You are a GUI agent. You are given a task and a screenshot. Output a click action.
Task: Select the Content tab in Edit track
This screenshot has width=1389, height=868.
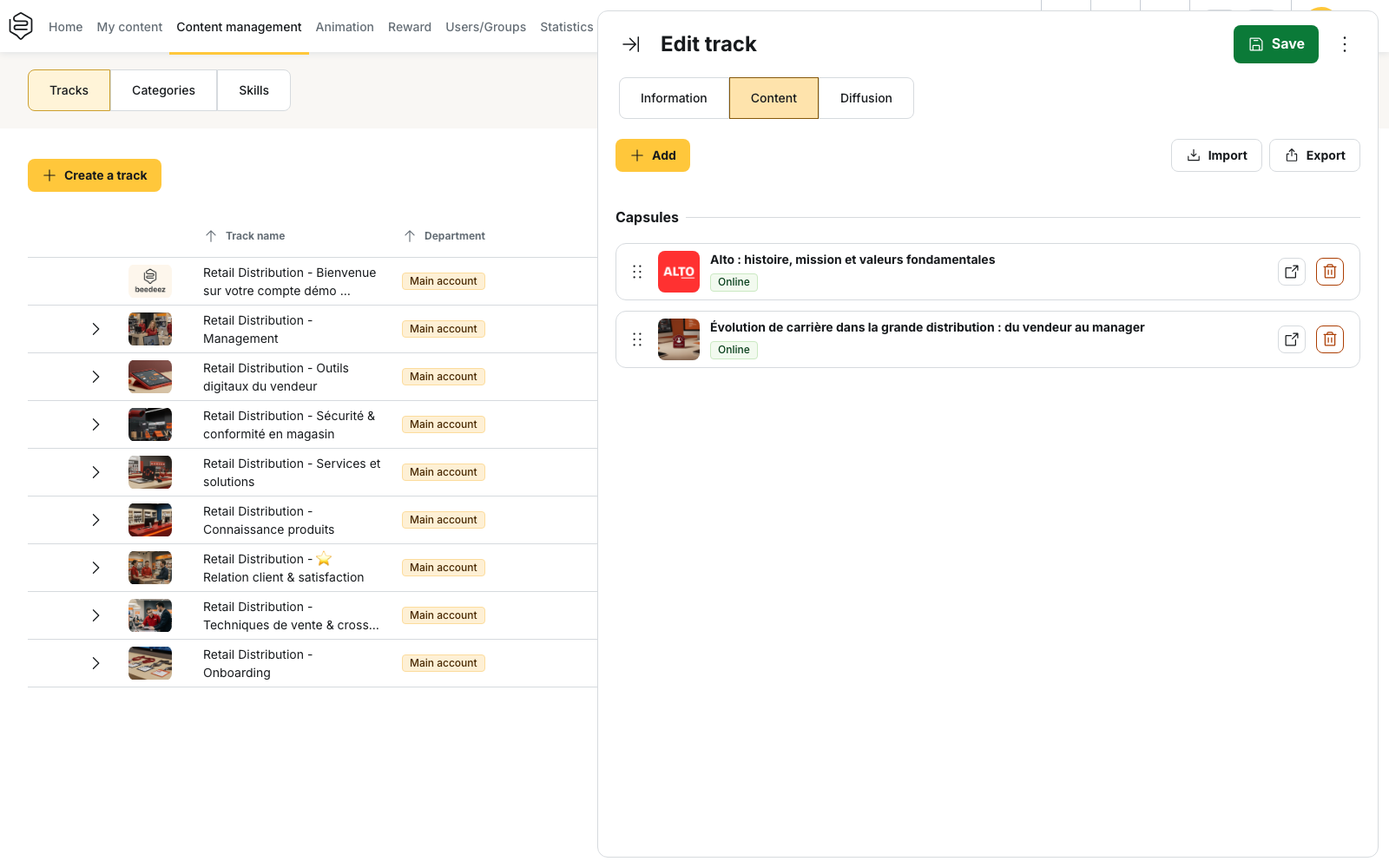point(773,98)
